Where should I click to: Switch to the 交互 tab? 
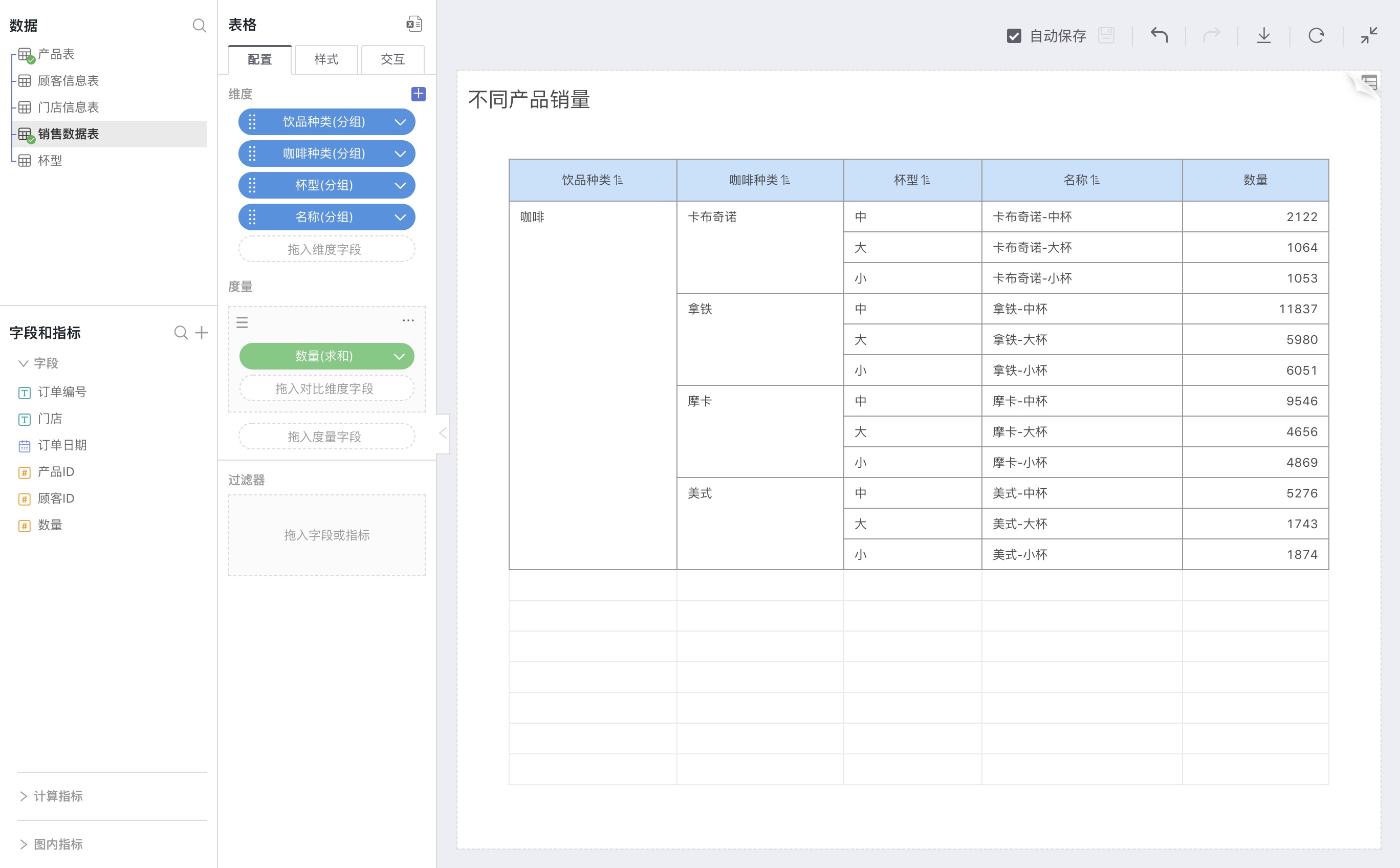click(392, 59)
